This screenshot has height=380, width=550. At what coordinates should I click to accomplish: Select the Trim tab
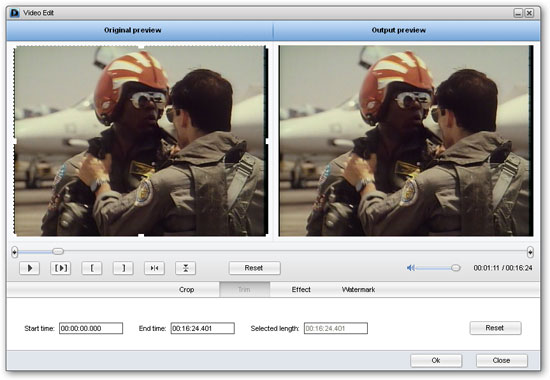coord(244,289)
